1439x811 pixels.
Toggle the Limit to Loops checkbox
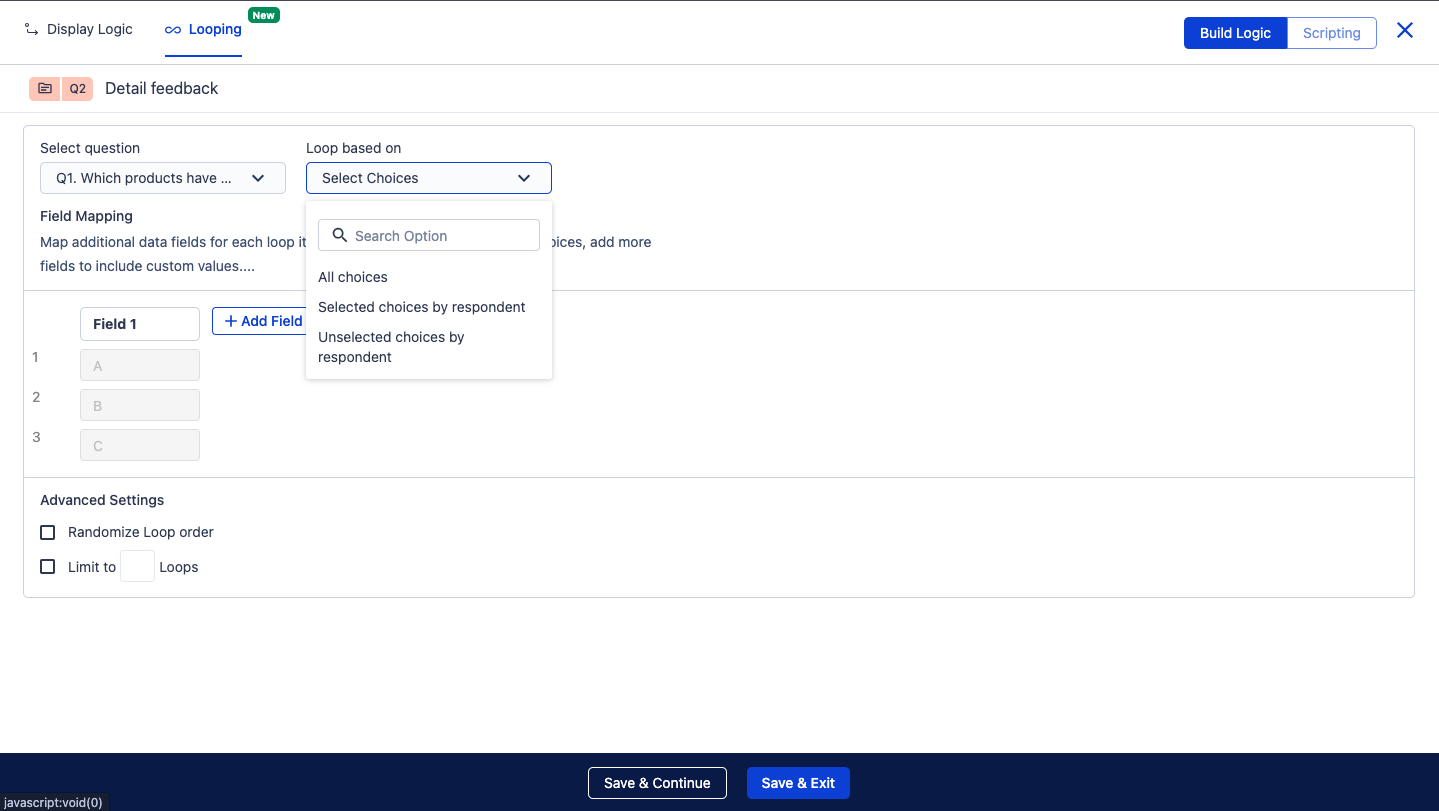pos(48,567)
